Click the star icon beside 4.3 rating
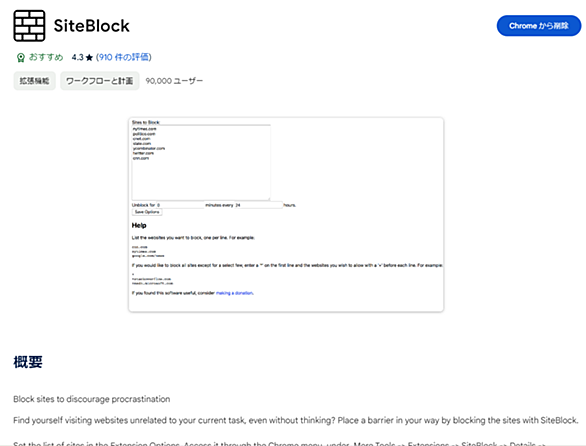Viewport: 586px width, 446px height. [89, 58]
